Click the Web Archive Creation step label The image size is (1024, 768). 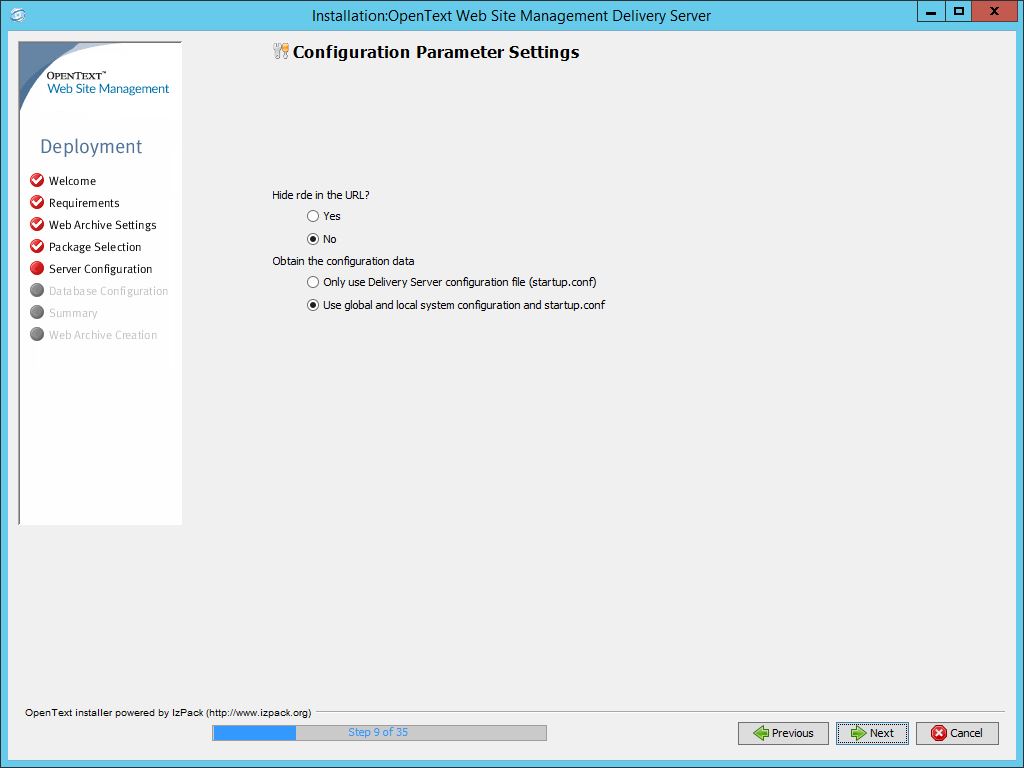[103, 335]
